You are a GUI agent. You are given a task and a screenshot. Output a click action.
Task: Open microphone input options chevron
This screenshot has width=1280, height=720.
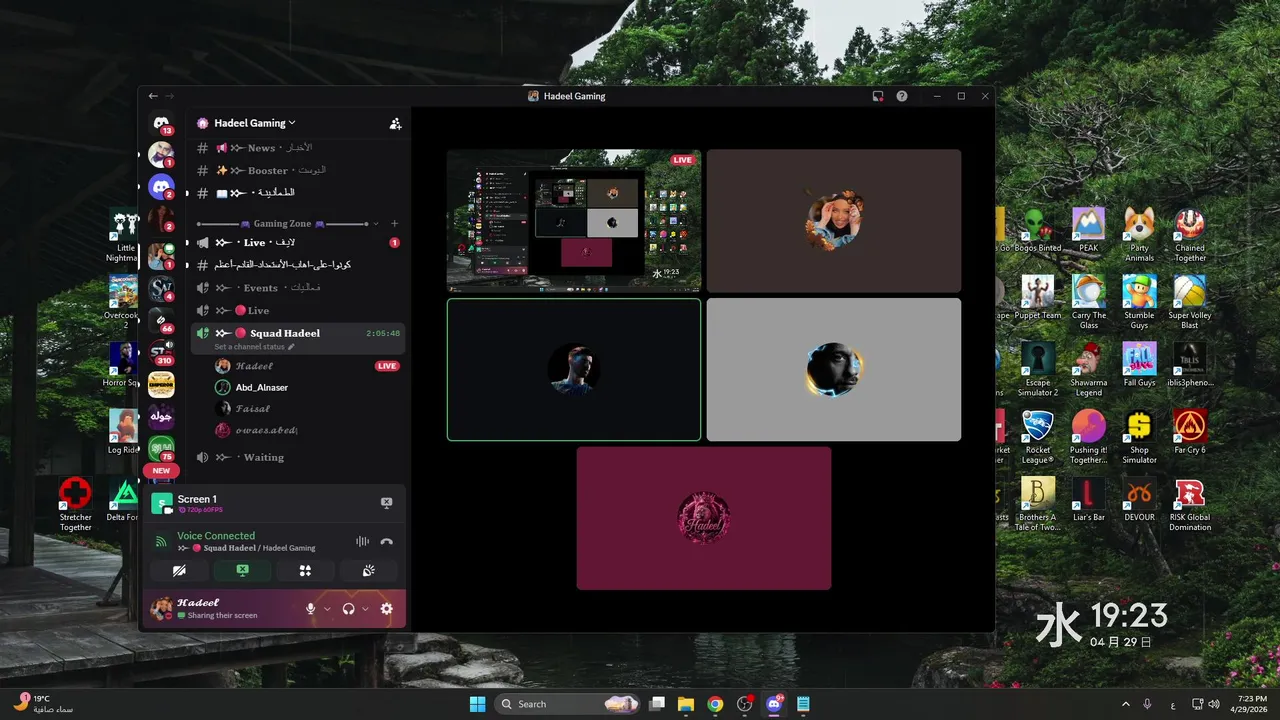pos(327,609)
